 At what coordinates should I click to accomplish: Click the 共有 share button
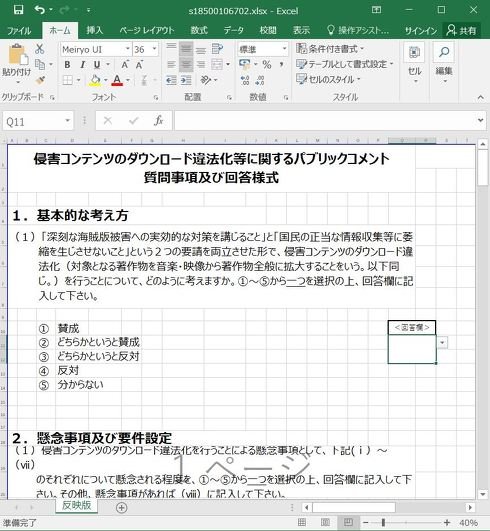(462, 30)
